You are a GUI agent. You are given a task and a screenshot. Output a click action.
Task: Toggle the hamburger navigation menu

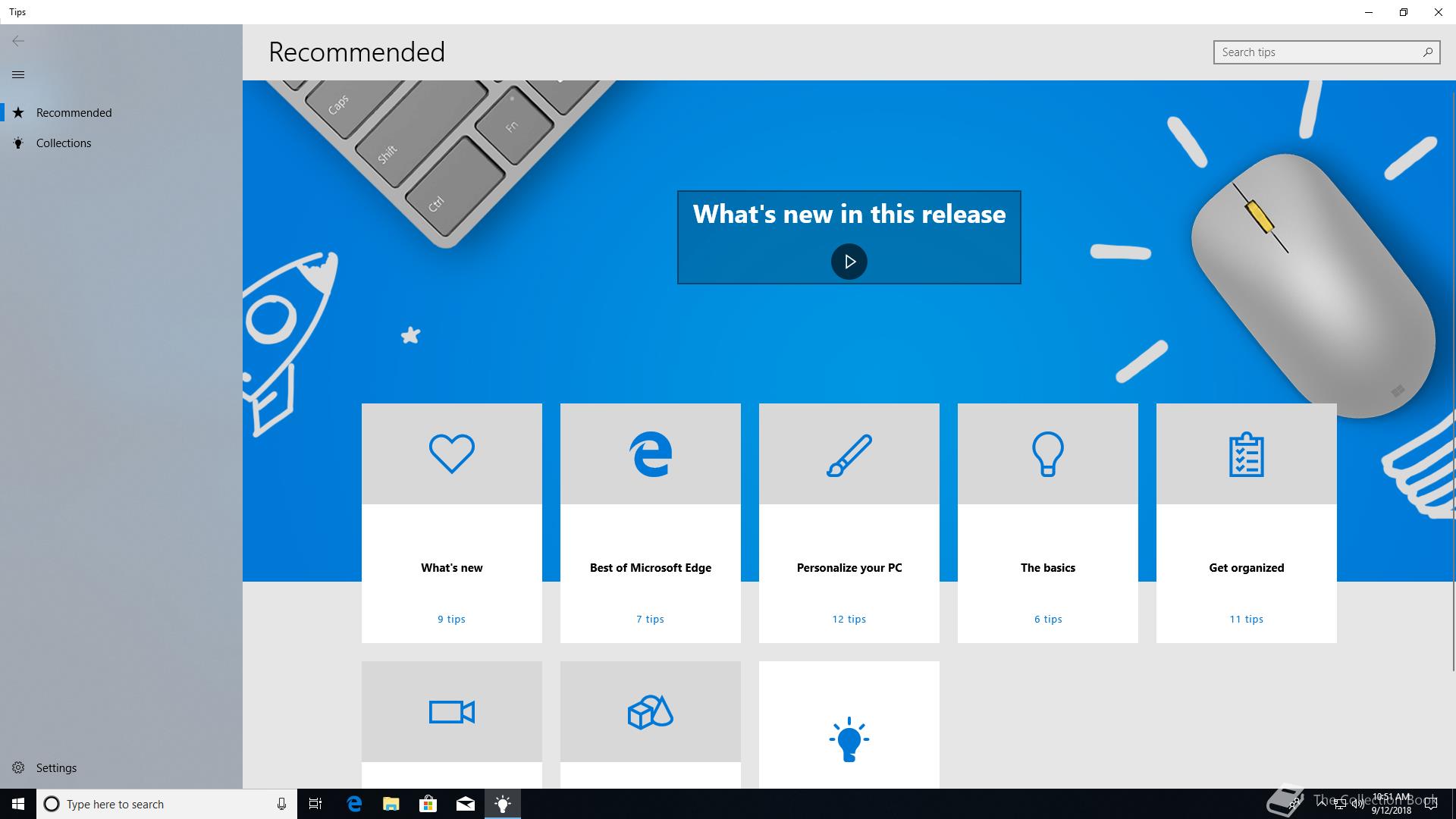pyautogui.click(x=18, y=74)
